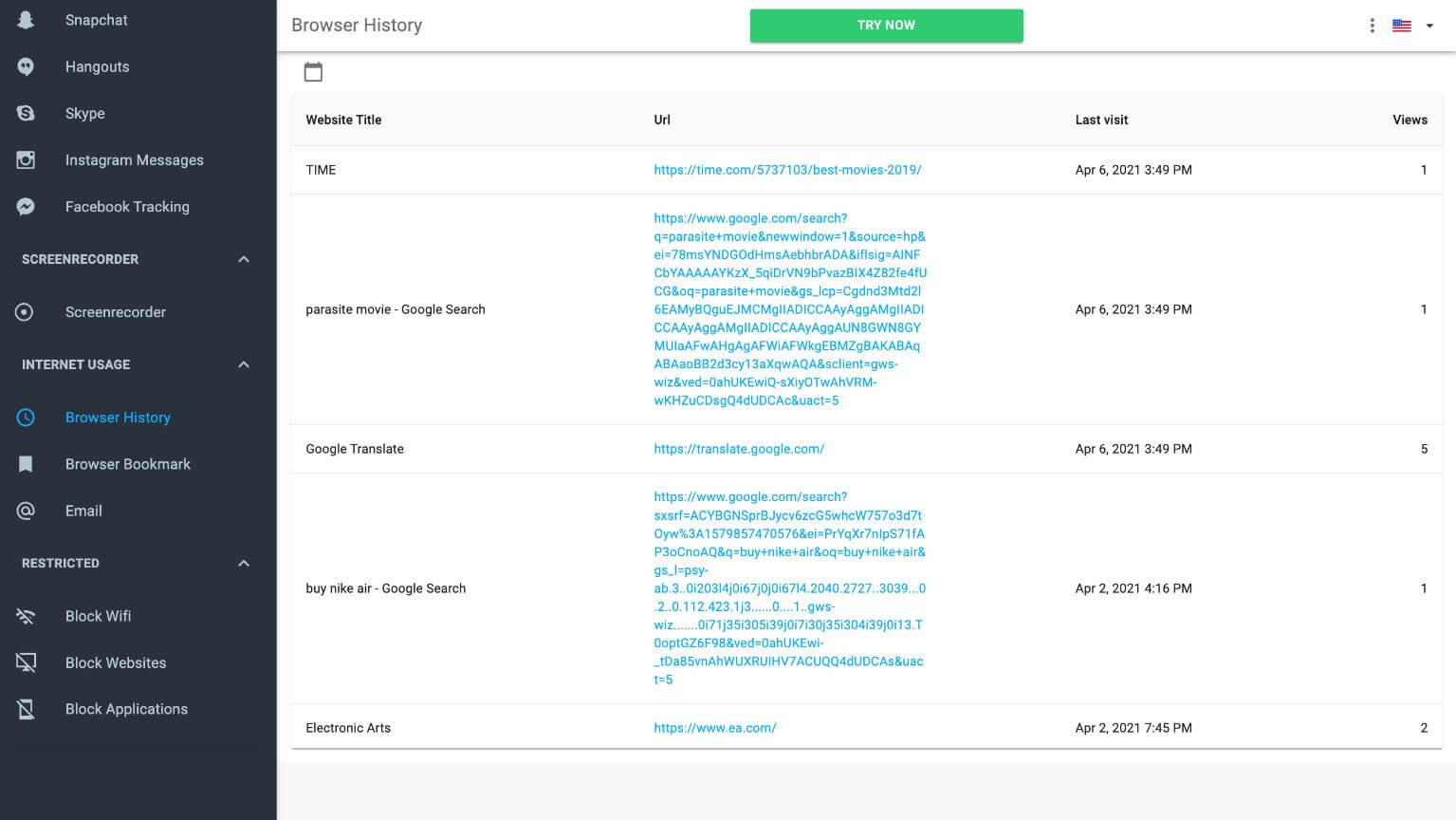Collapse the INTERNET USAGE section
The image size is (1456, 820).
click(x=244, y=364)
